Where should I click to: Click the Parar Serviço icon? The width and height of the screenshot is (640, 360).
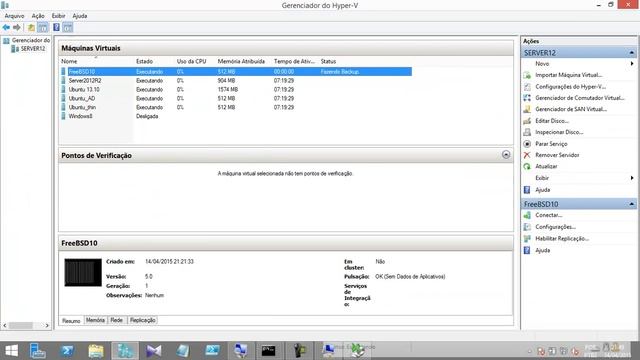[527, 144]
